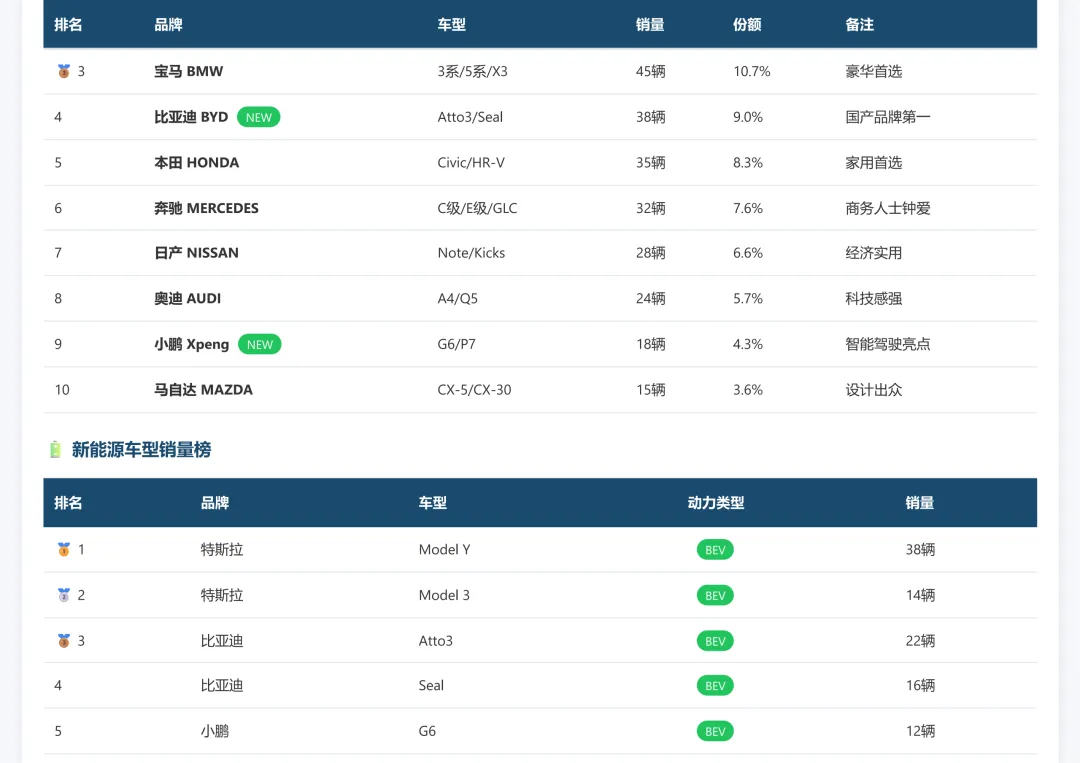This screenshot has width=1080, height=763.
Task: Click the Note/Kicks model cell
Action: tap(471, 253)
